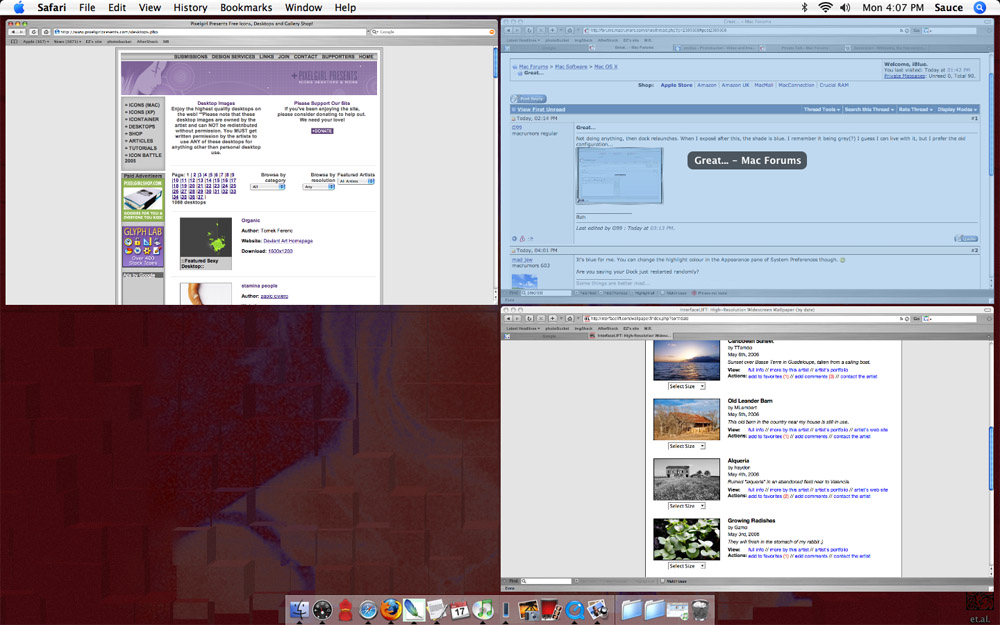Open the Bookmarks menu
This screenshot has width=1000, height=625.
tap(246, 8)
